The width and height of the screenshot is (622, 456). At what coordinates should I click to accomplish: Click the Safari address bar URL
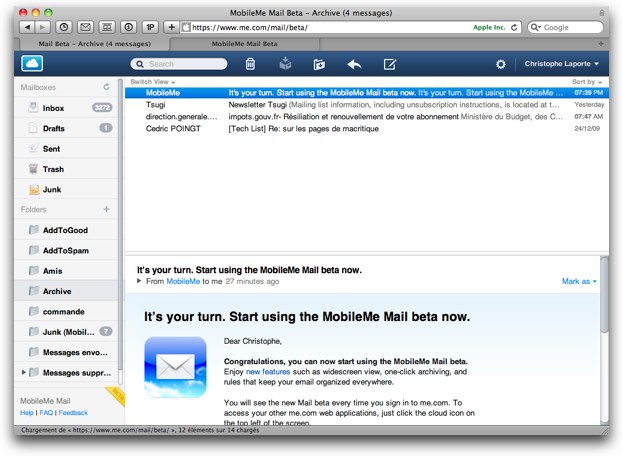(x=250, y=27)
